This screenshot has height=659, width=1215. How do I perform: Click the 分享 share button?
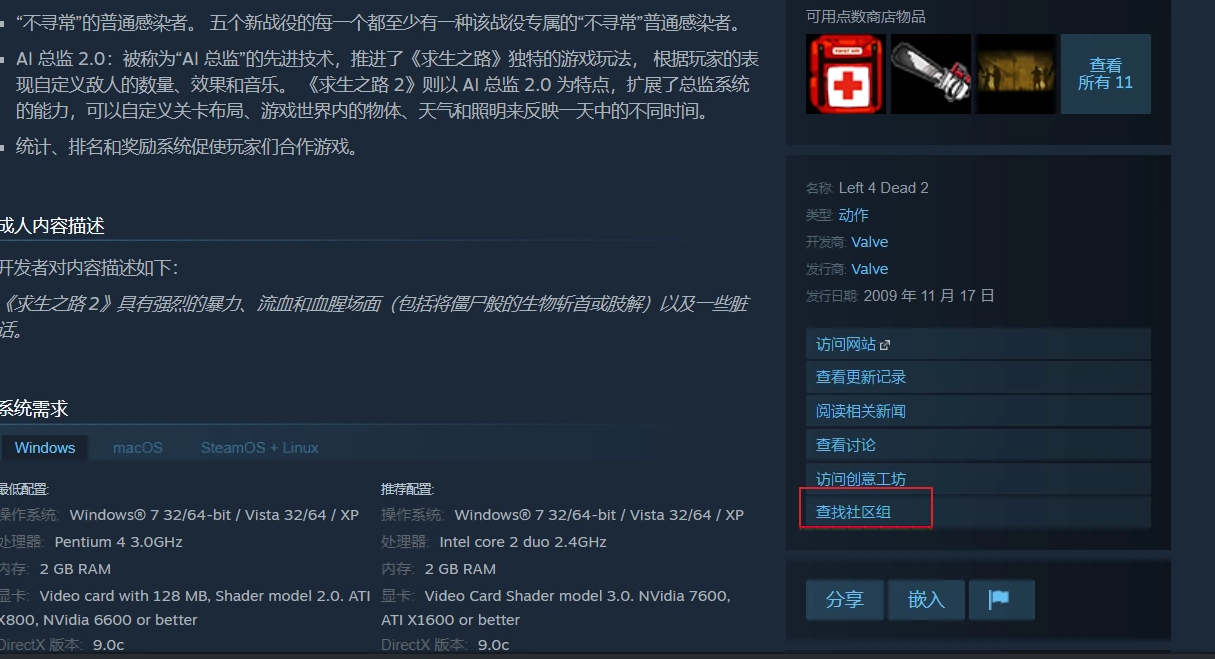tap(845, 599)
